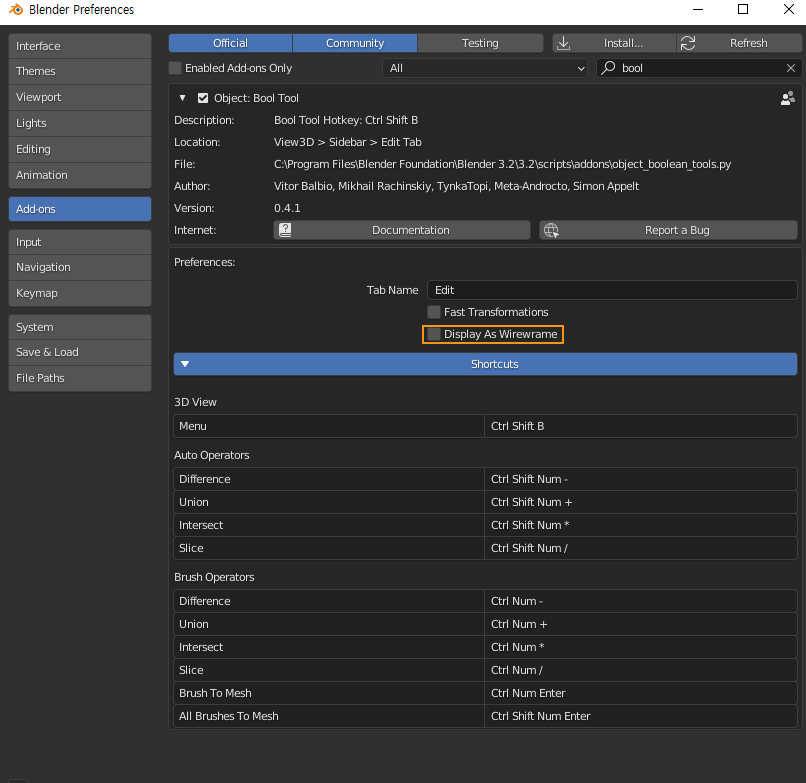Screen dimensions: 806x783
Task: Click 'Ctrl Num -' shortcut cell
Action: (641, 601)
